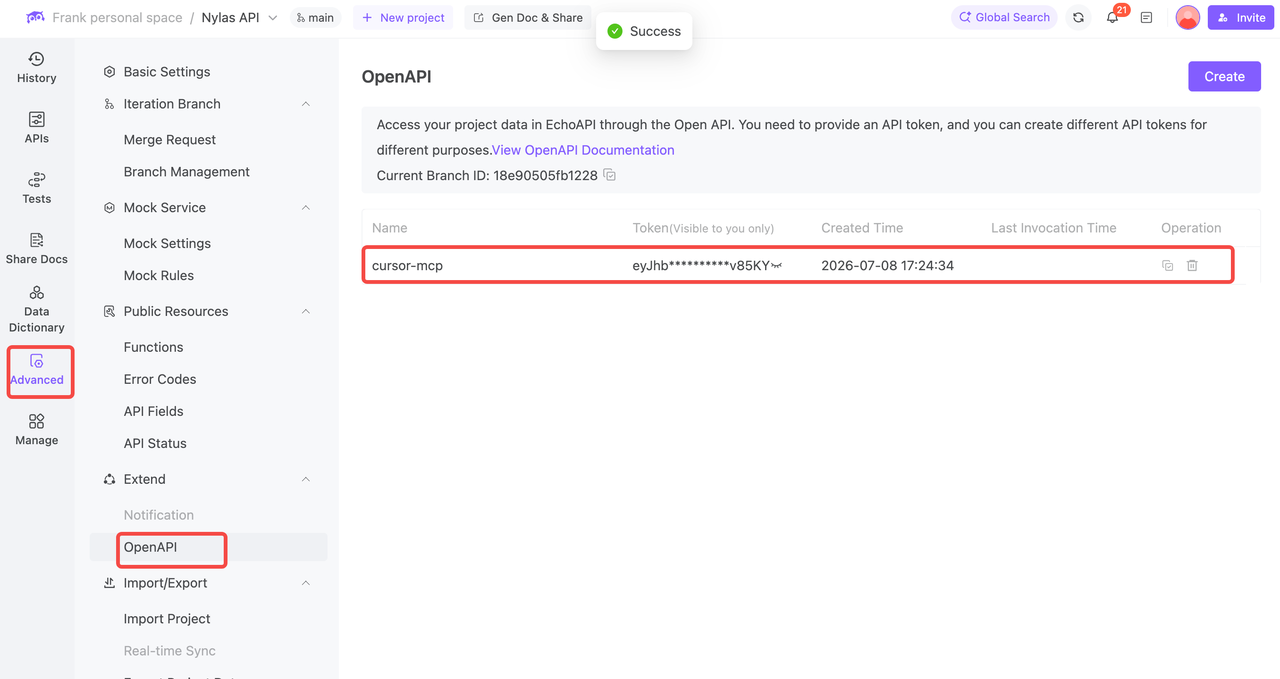Open the main branch selector
Viewport: 1280px width, 679px height.
click(x=315, y=18)
